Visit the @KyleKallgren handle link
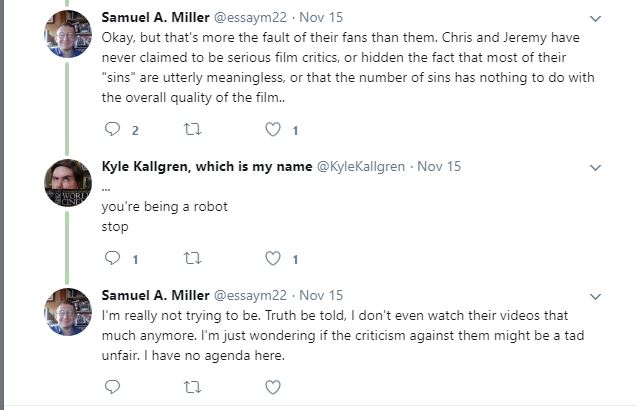 (361, 167)
